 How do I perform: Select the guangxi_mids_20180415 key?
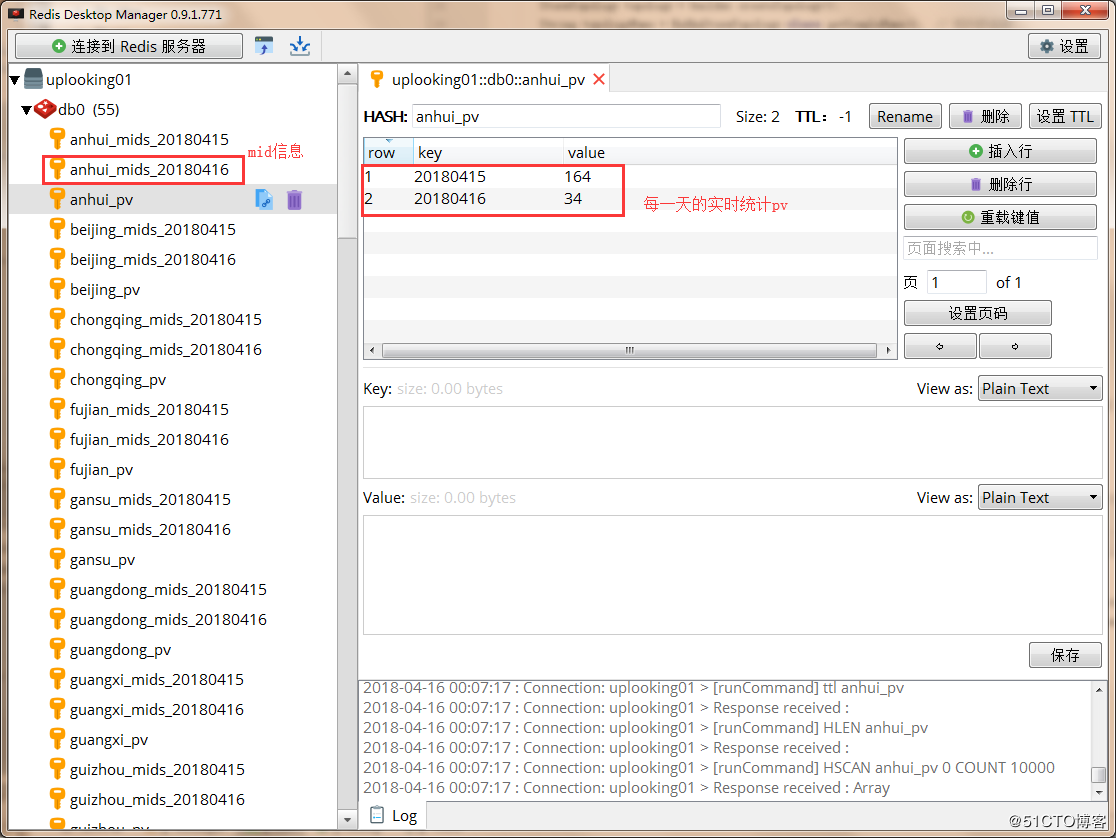pyautogui.click(x=157, y=680)
